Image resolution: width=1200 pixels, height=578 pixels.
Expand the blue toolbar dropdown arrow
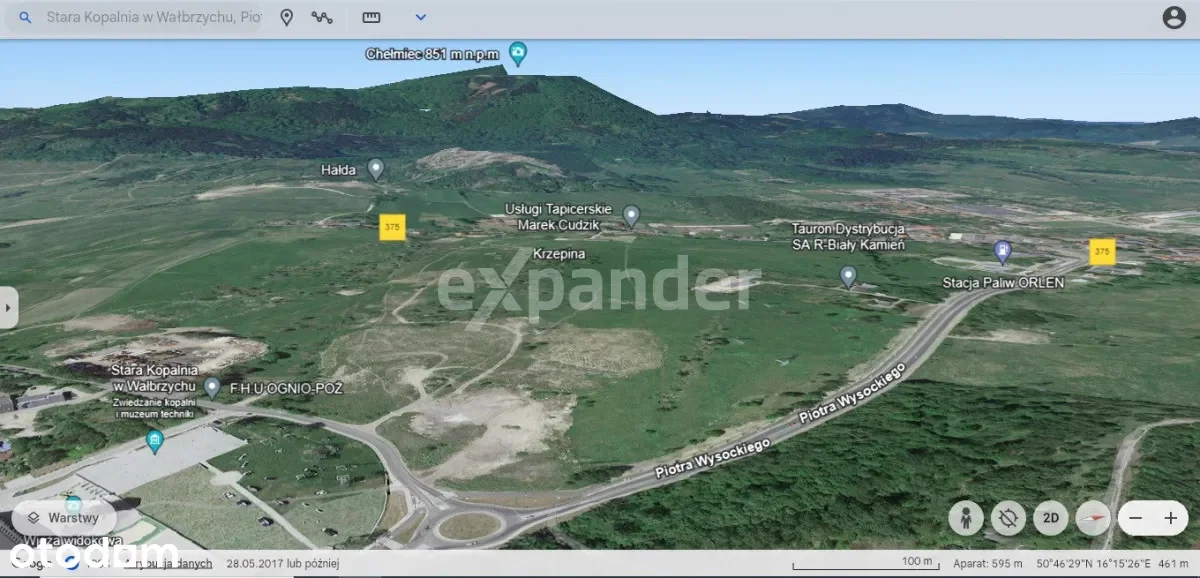click(421, 18)
